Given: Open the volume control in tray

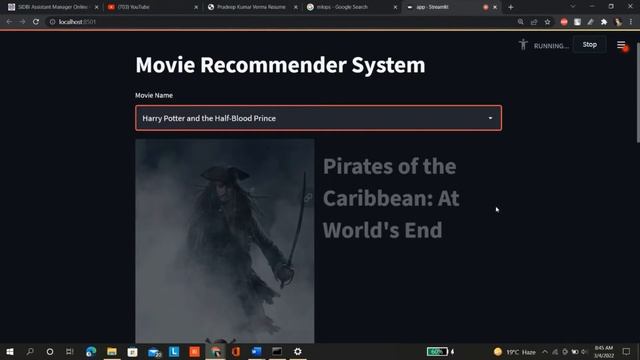Looking at the screenshot, I should 584,352.
